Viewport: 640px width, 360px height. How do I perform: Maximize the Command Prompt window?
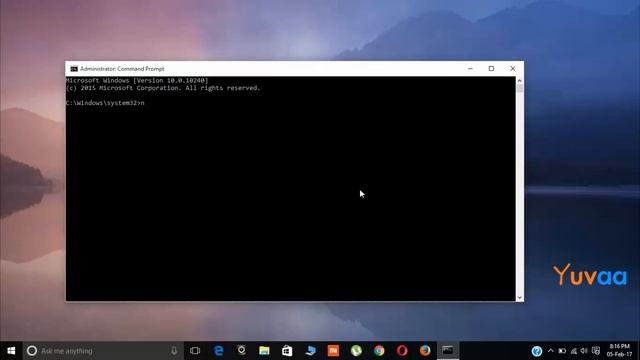[x=491, y=69]
